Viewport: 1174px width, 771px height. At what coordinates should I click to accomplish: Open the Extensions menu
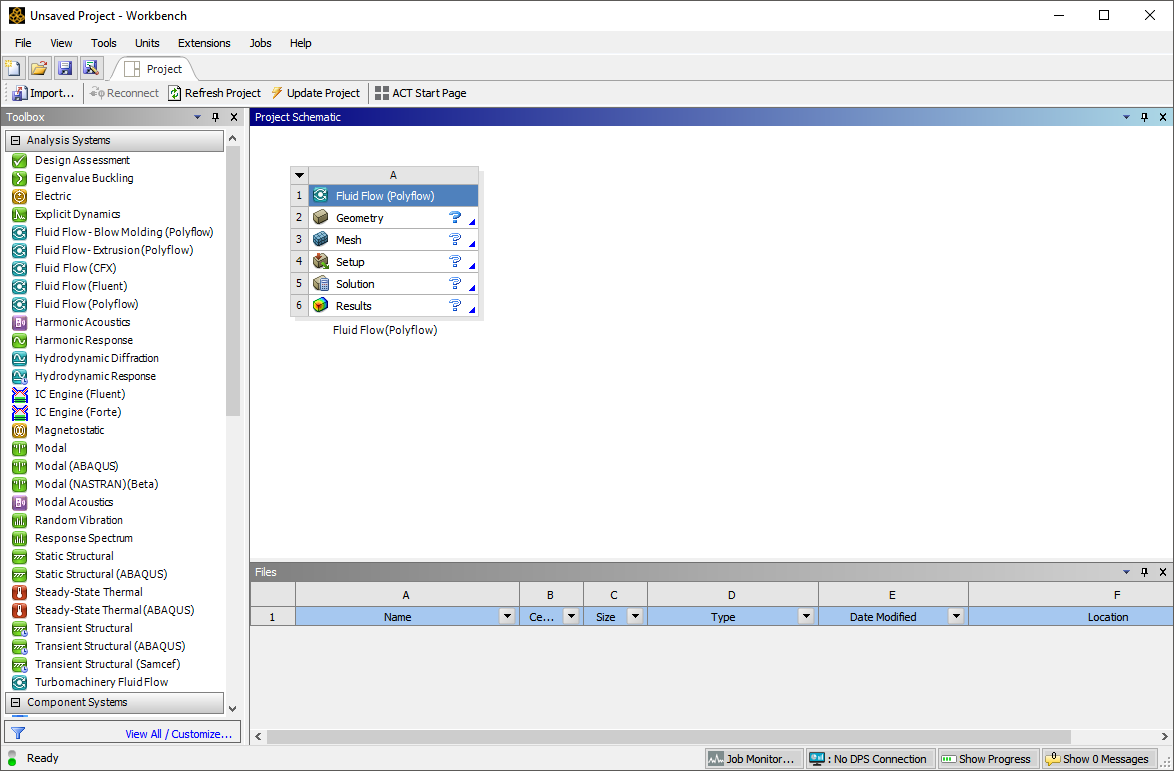(x=204, y=43)
